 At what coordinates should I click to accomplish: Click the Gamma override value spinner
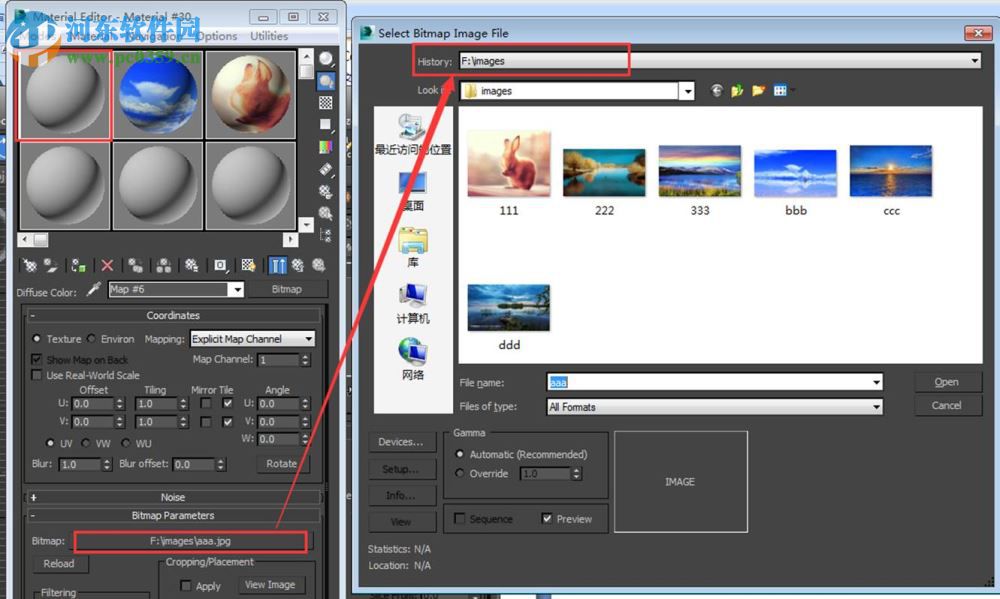577,474
